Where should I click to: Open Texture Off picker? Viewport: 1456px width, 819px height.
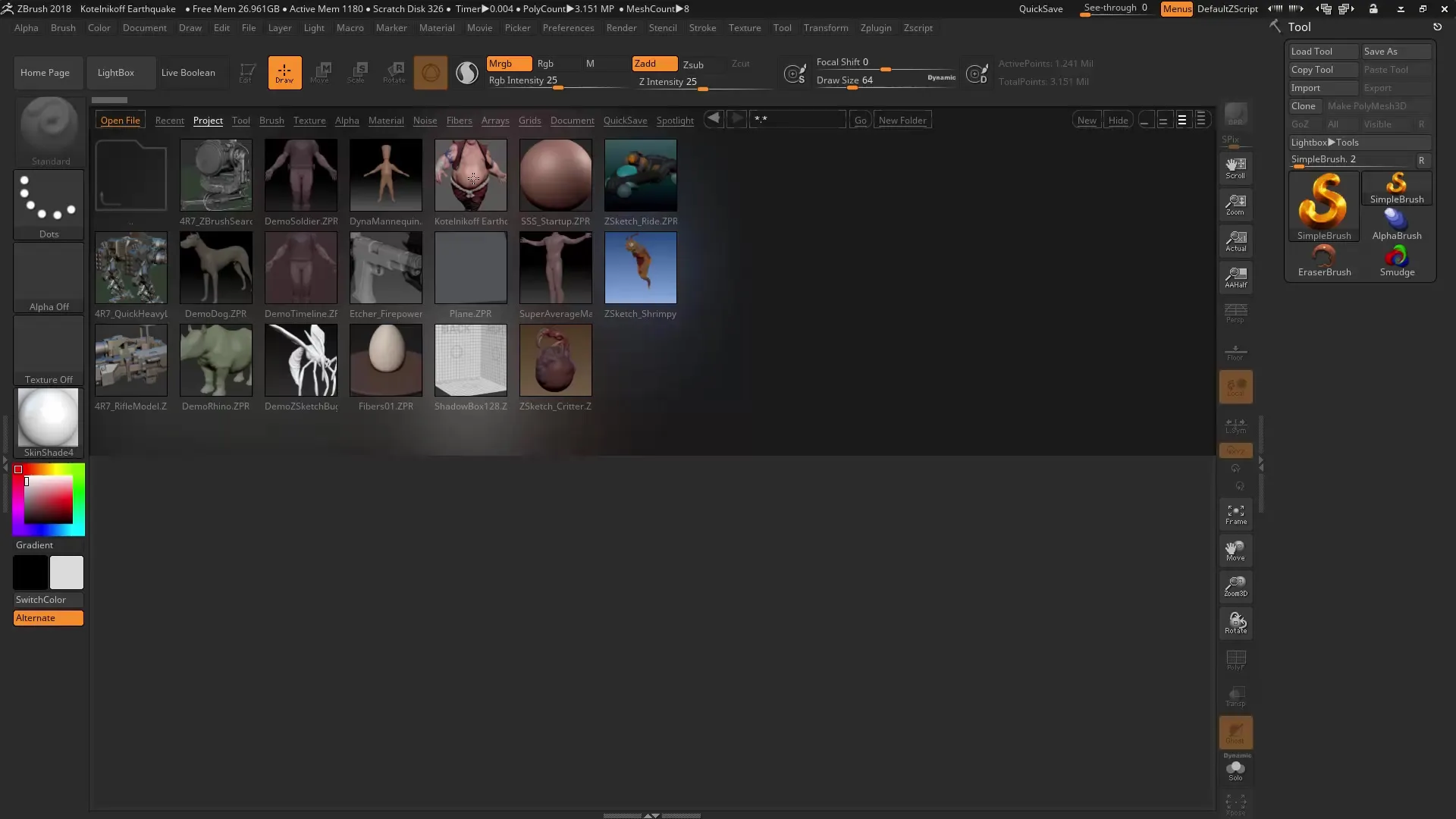click(x=49, y=350)
